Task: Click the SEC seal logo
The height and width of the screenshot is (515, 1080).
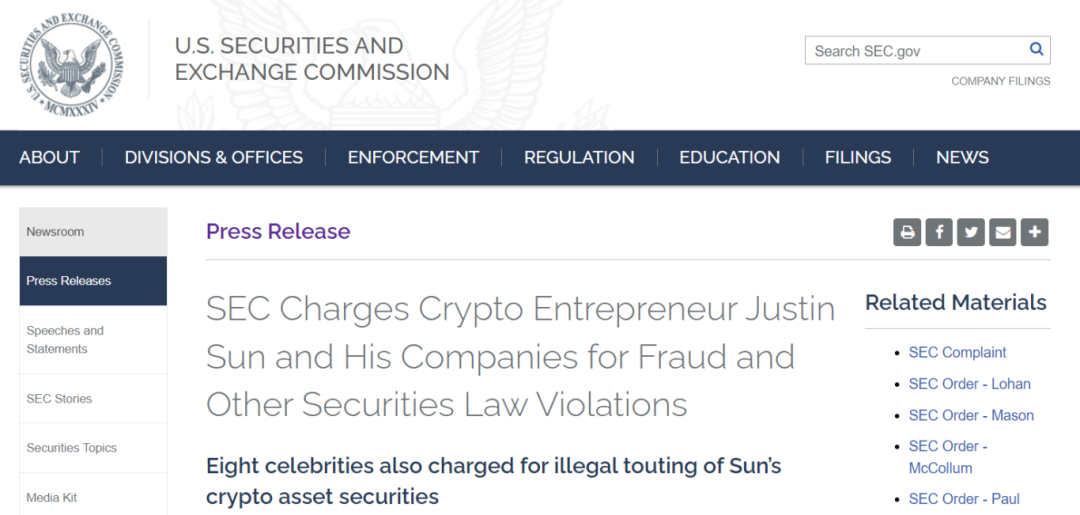Action: [x=72, y=65]
